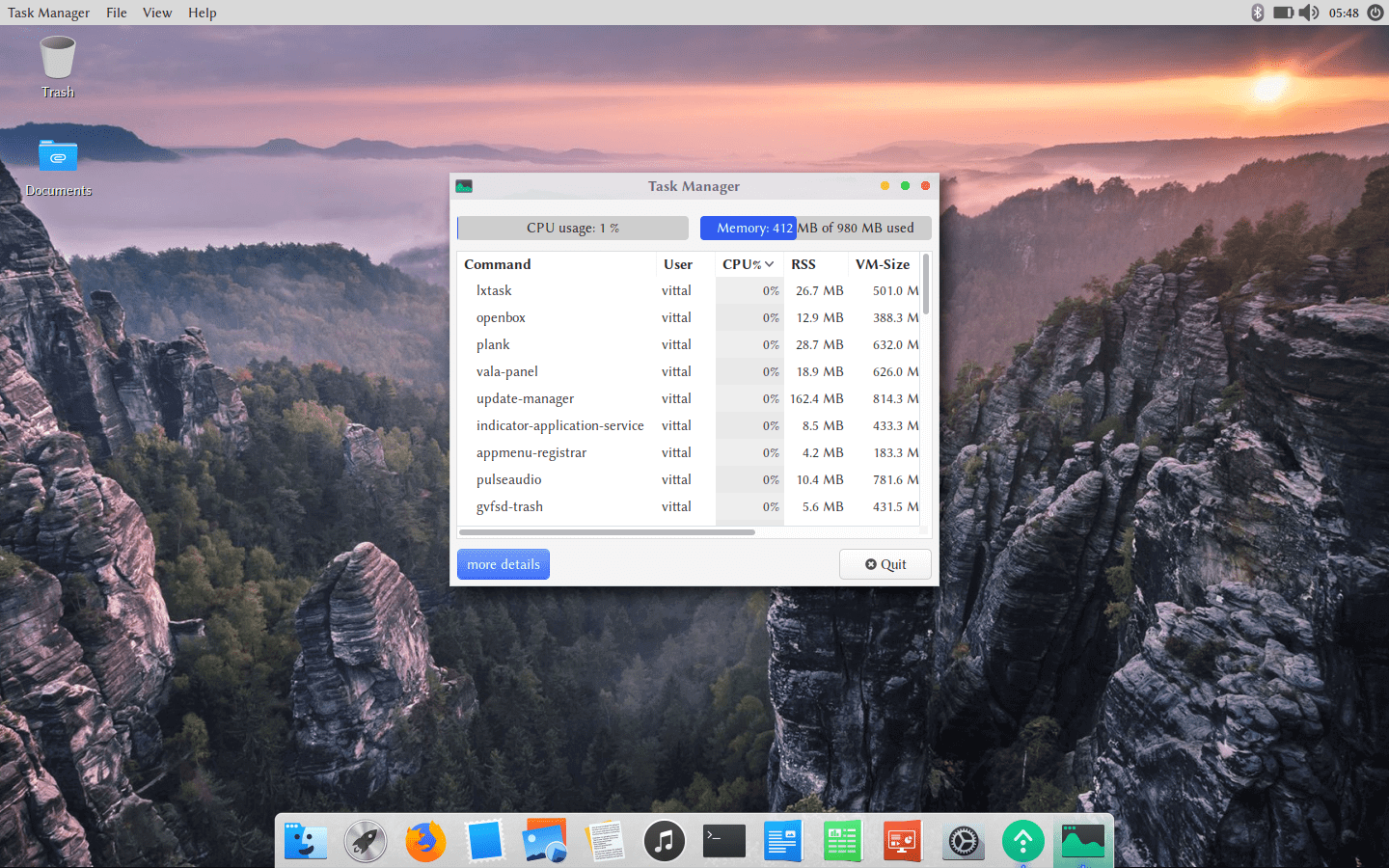The width and height of the screenshot is (1389, 868).
Task: Click the clock showing 05:48
Action: click(x=1344, y=13)
